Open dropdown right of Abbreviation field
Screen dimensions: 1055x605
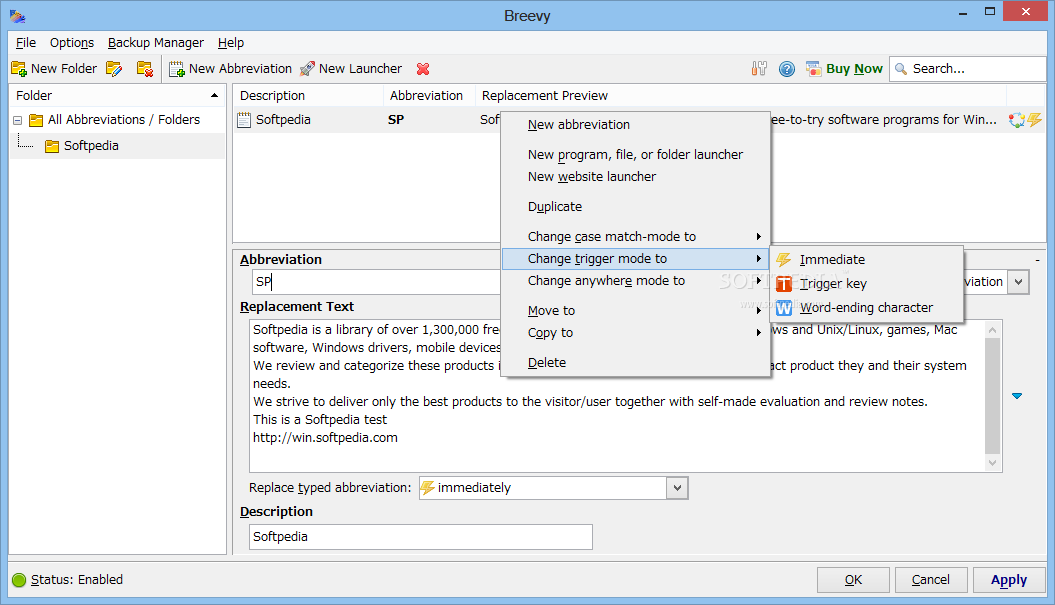click(x=1019, y=282)
